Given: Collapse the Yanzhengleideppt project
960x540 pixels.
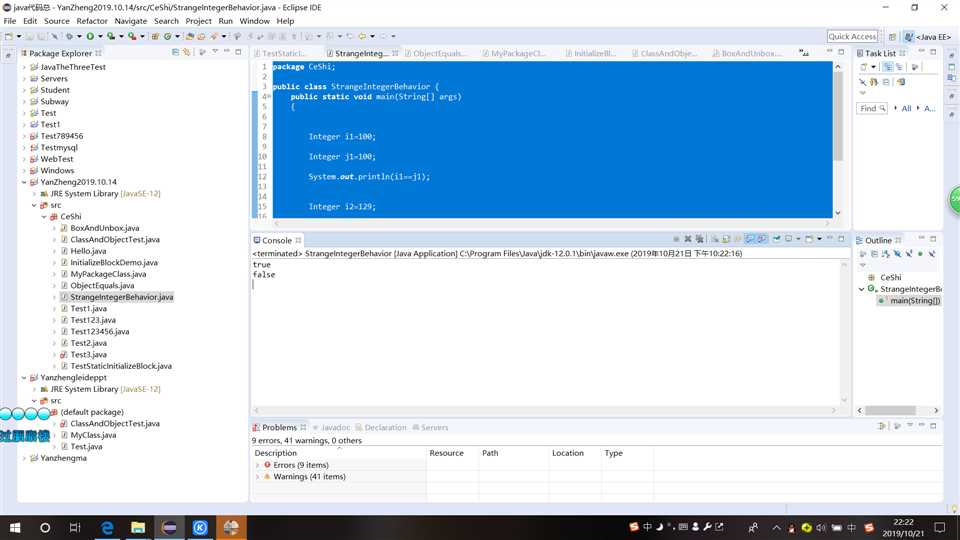Looking at the screenshot, I should pyautogui.click(x=24, y=378).
